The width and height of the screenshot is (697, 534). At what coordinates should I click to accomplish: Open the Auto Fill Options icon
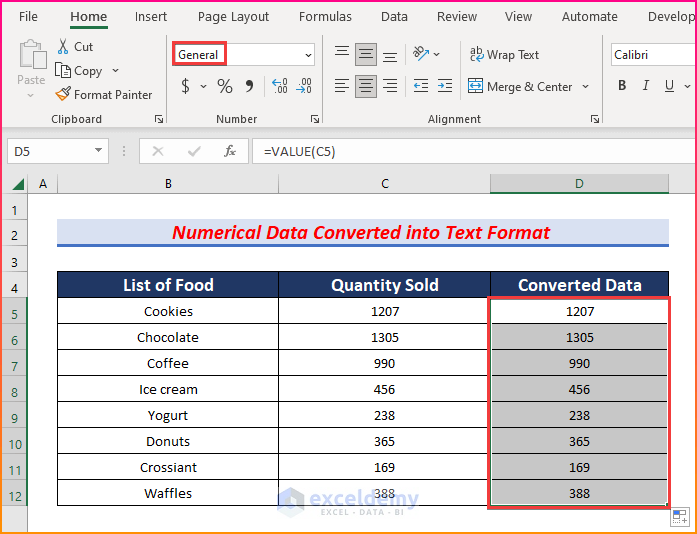click(680, 517)
